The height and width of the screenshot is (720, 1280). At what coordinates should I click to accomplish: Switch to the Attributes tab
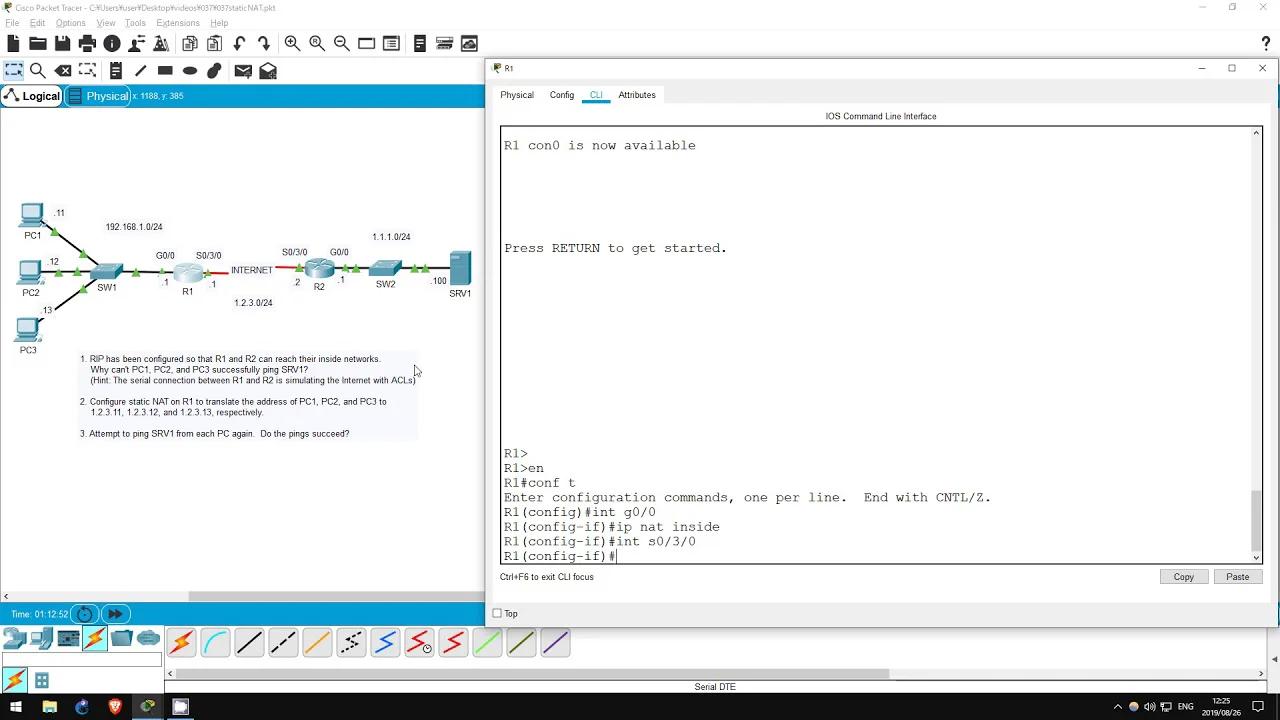click(x=637, y=94)
